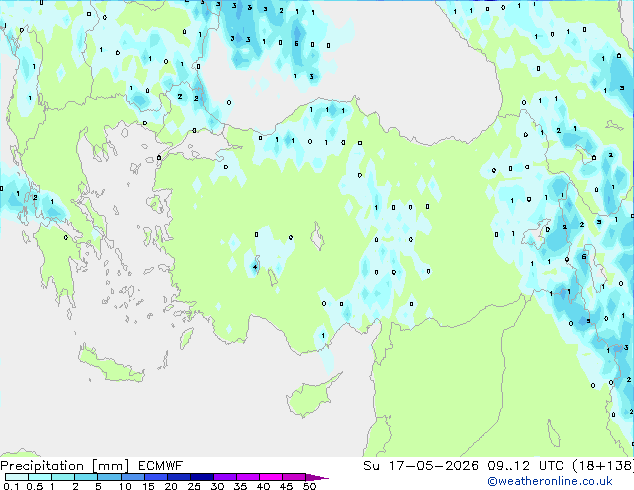Screen dimensions: 634x490
Task: Click the legend value "50"
Action: coord(310,486)
